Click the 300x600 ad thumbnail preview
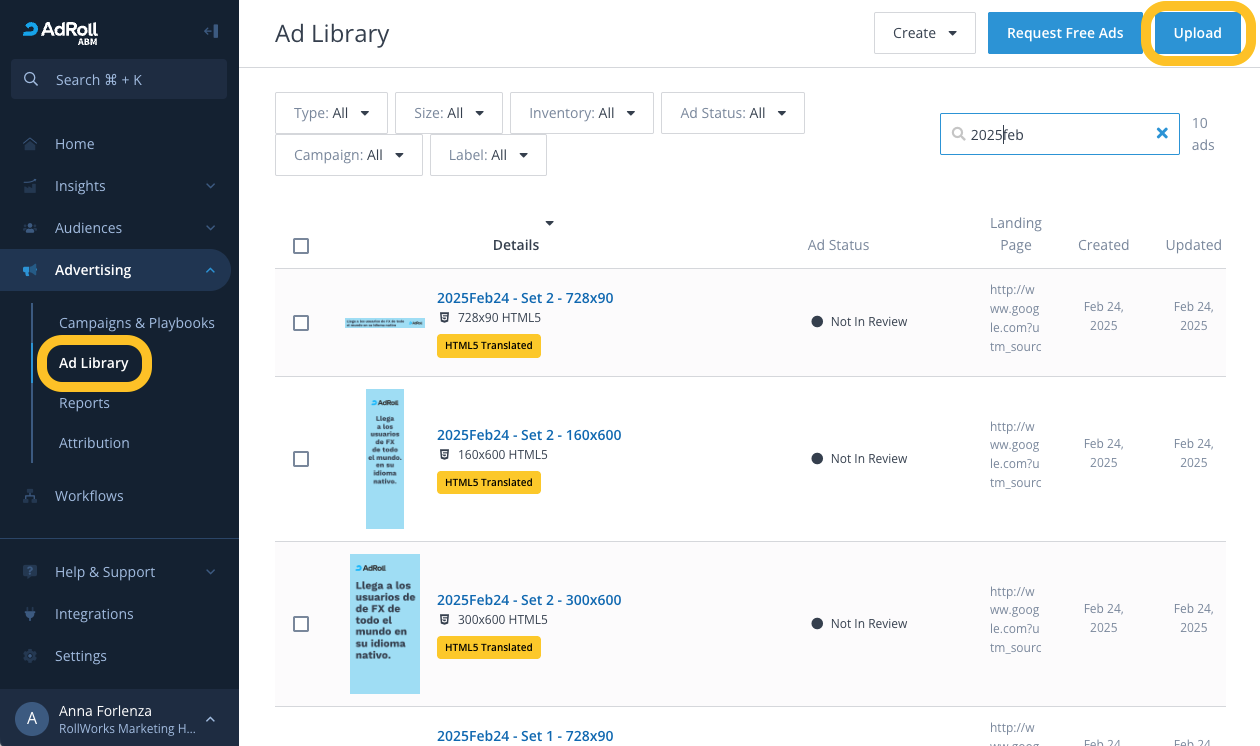This screenshot has height=746, width=1260. pyautogui.click(x=385, y=623)
